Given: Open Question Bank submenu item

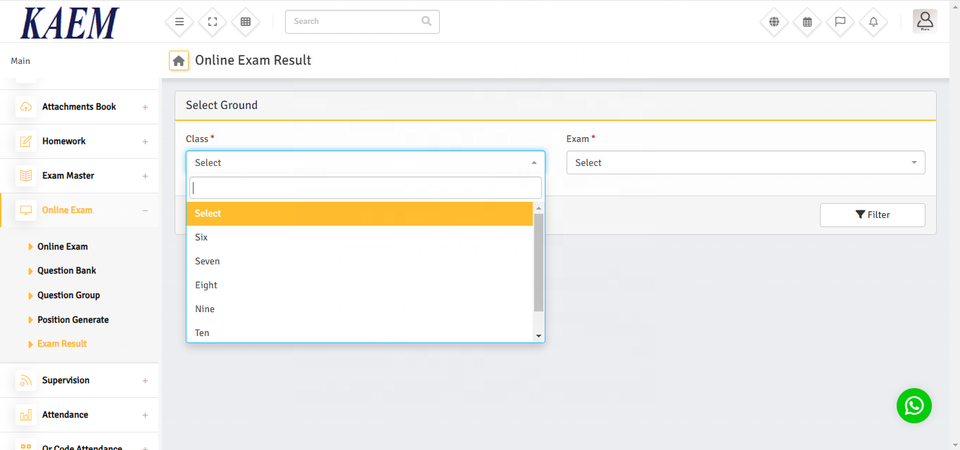Looking at the screenshot, I should tap(67, 271).
